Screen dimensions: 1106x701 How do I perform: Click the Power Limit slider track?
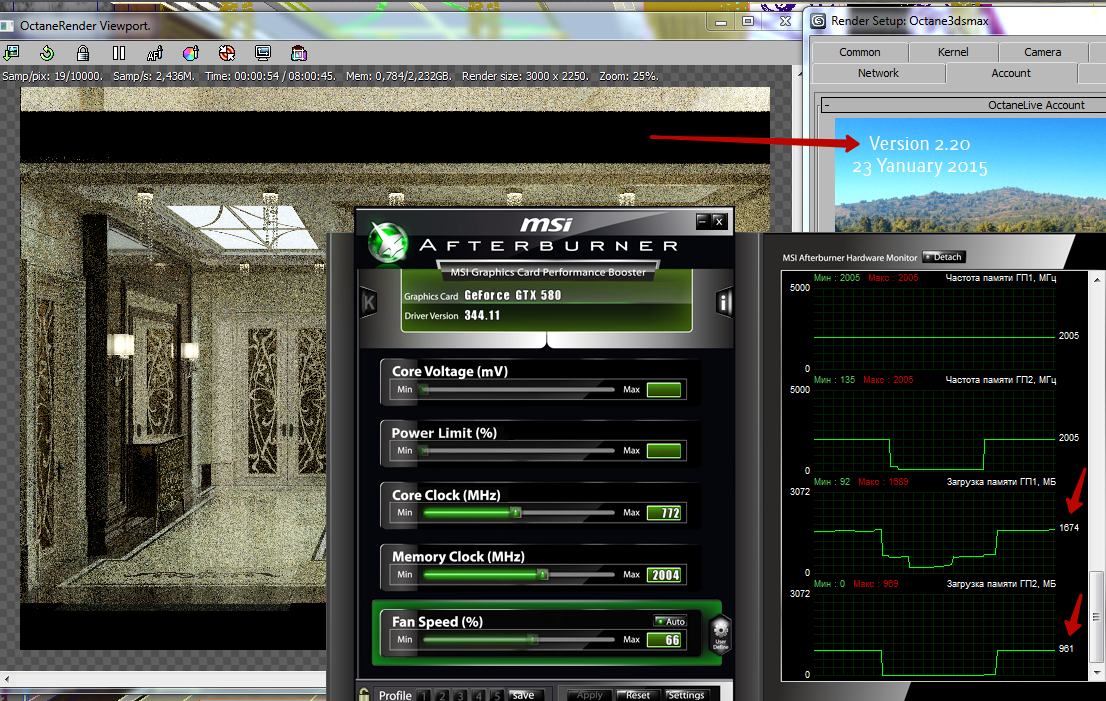click(x=518, y=451)
